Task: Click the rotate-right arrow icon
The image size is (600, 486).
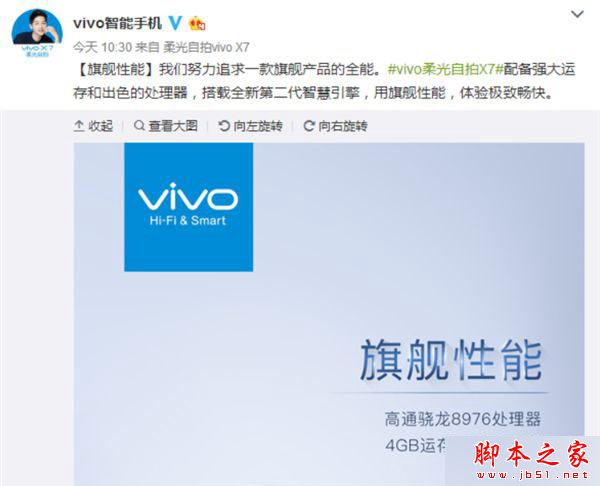Action: tap(309, 126)
